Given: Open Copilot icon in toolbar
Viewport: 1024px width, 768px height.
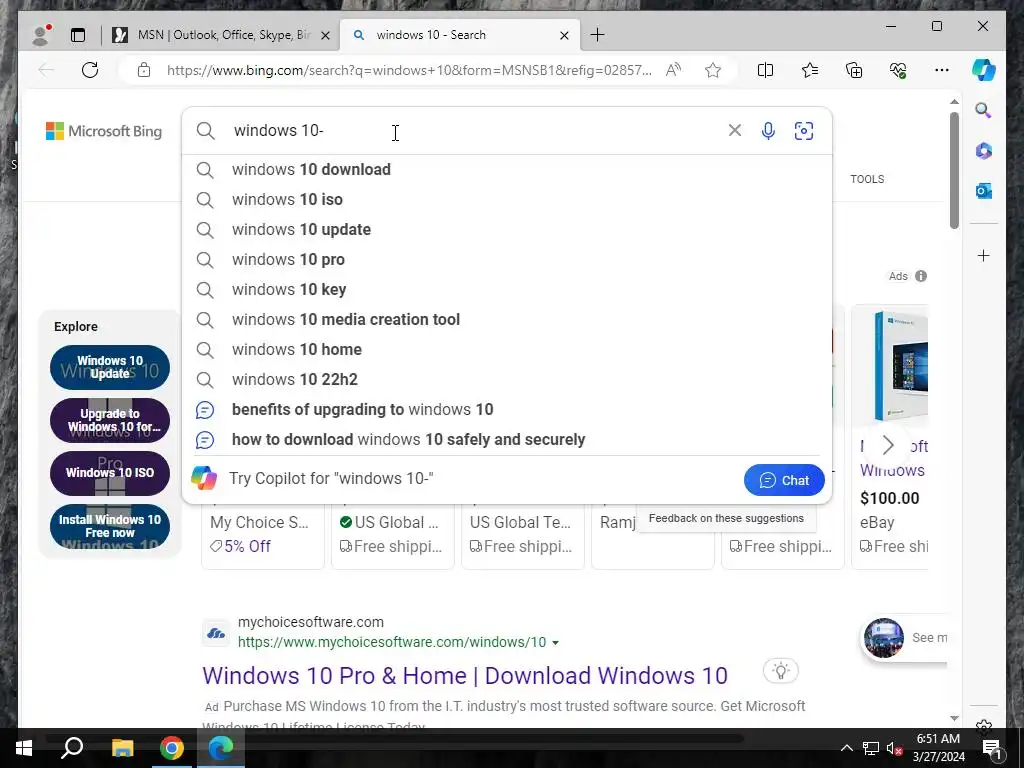Looking at the screenshot, I should point(984,70).
